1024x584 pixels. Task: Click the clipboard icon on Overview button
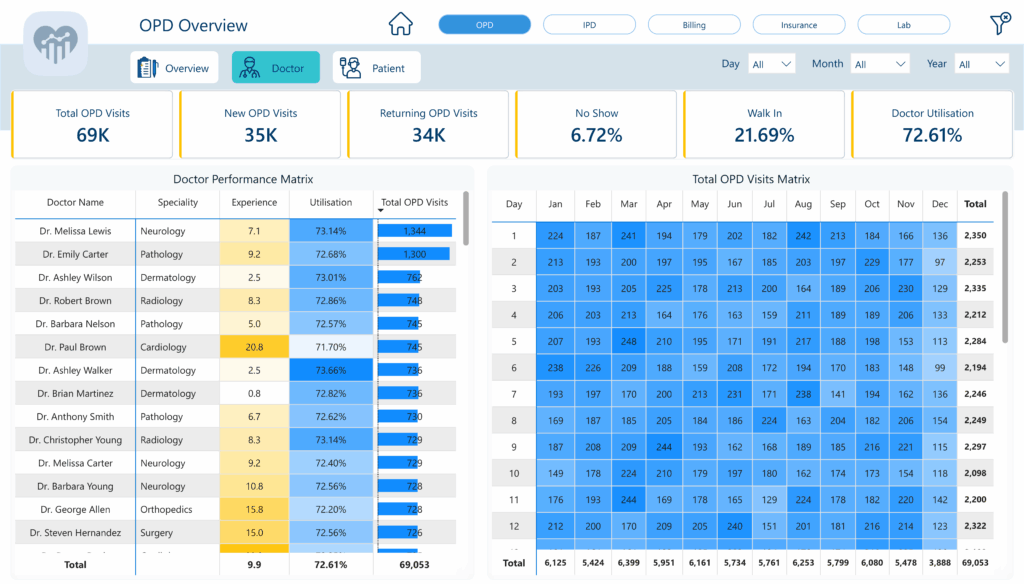(148, 68)
